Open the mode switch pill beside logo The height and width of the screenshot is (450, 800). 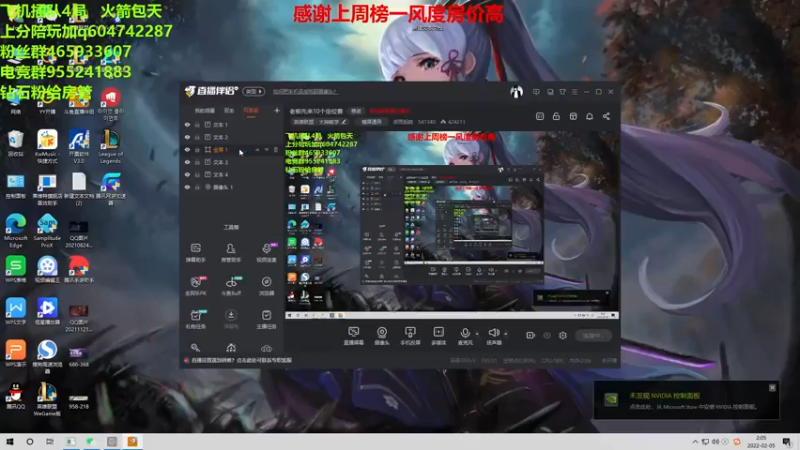pyautogui.click(x=254, y=91)
